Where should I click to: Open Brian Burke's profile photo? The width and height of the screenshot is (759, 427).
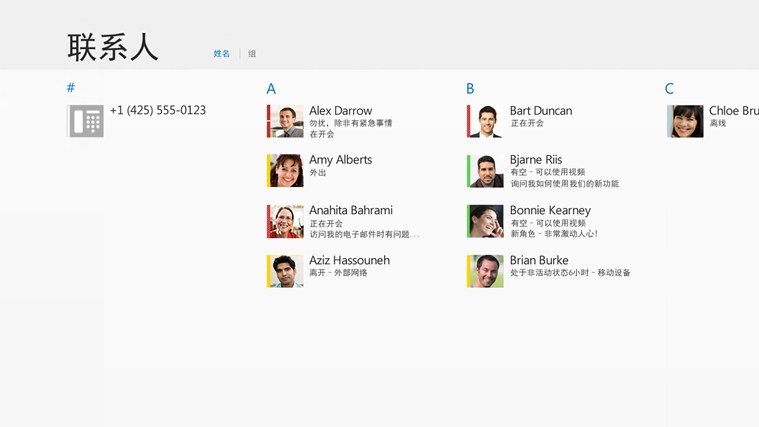486,271
